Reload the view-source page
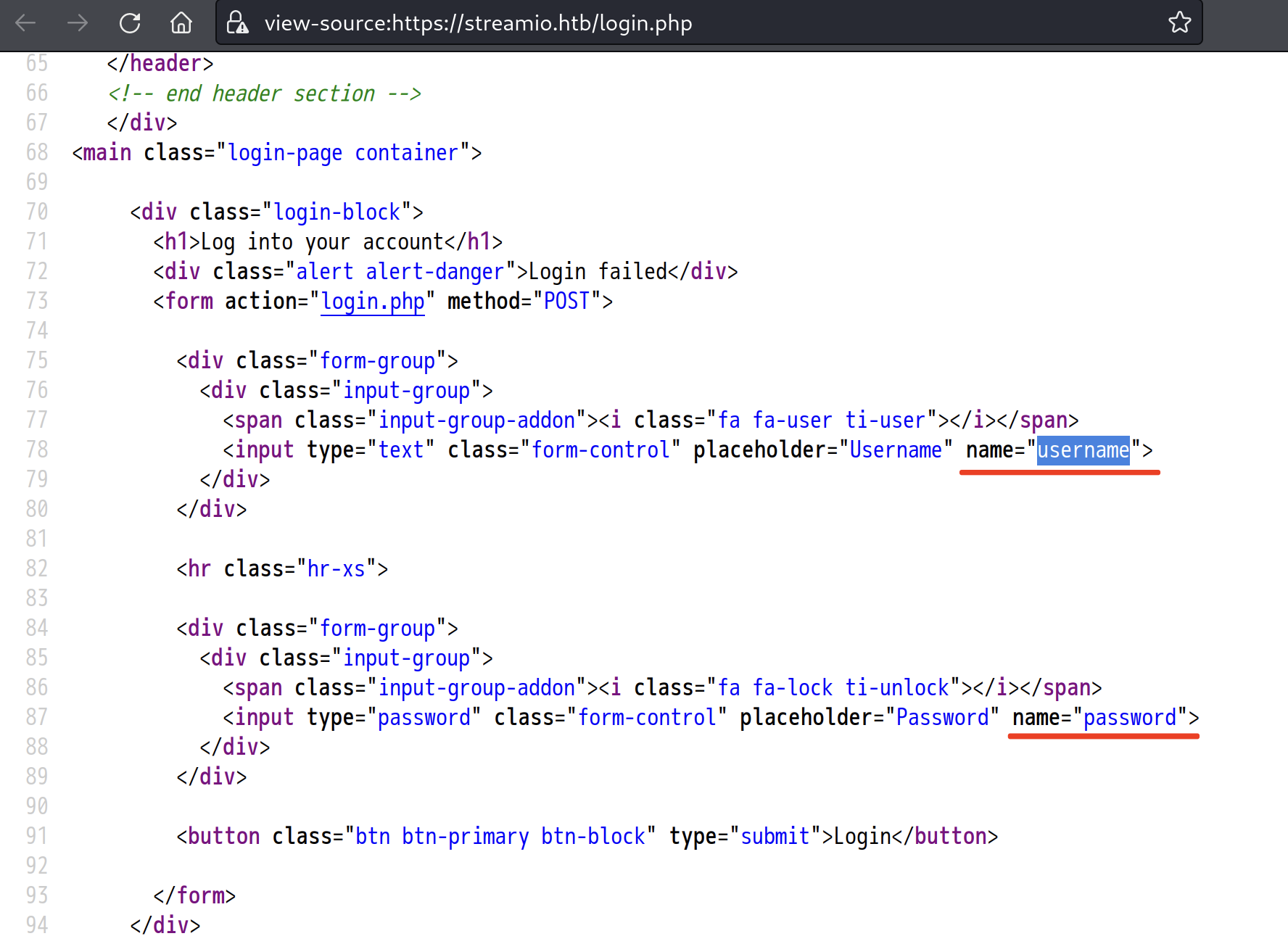Screen dimensions: 1288x944 coord(130,23)
